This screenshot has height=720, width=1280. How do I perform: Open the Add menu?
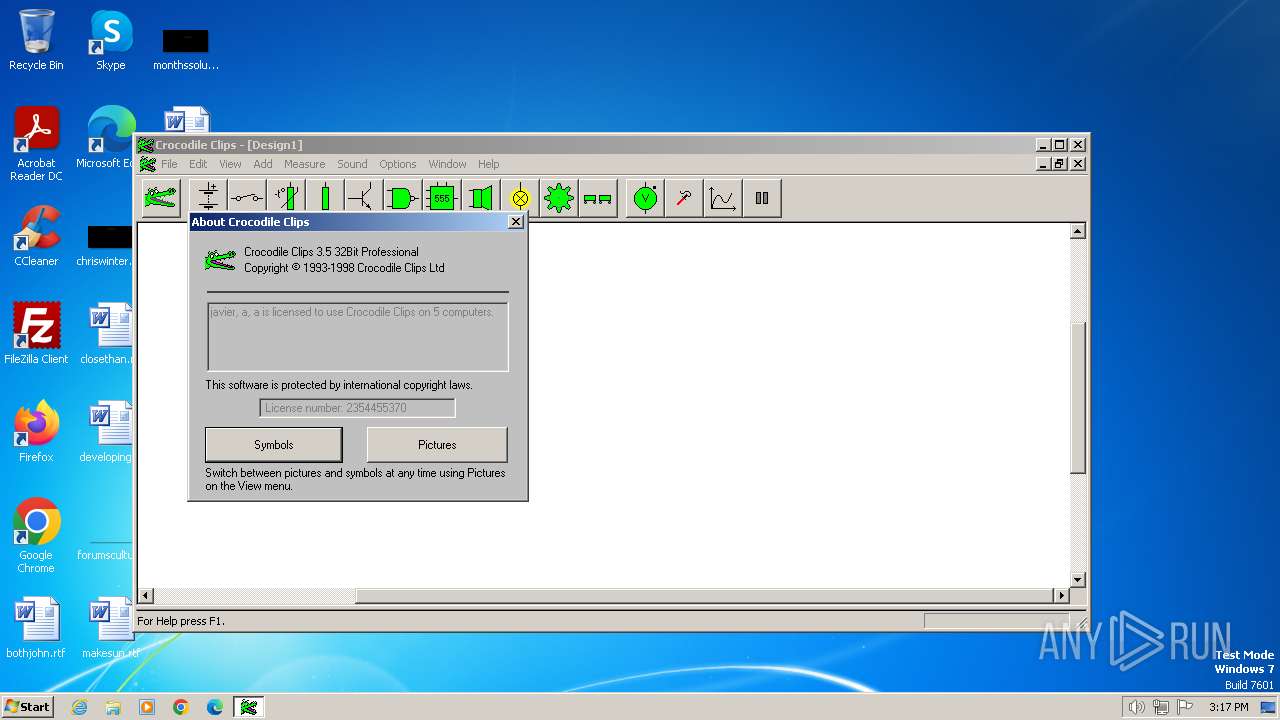[x=263, y=164]
